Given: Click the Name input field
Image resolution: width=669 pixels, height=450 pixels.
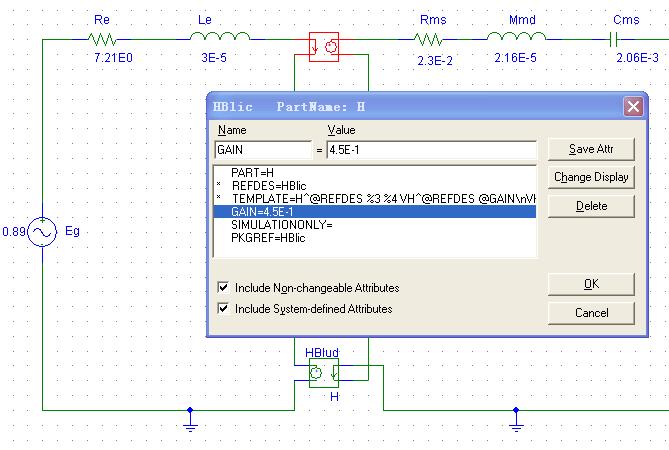Looking at the screenshot, I should point(262,150).
